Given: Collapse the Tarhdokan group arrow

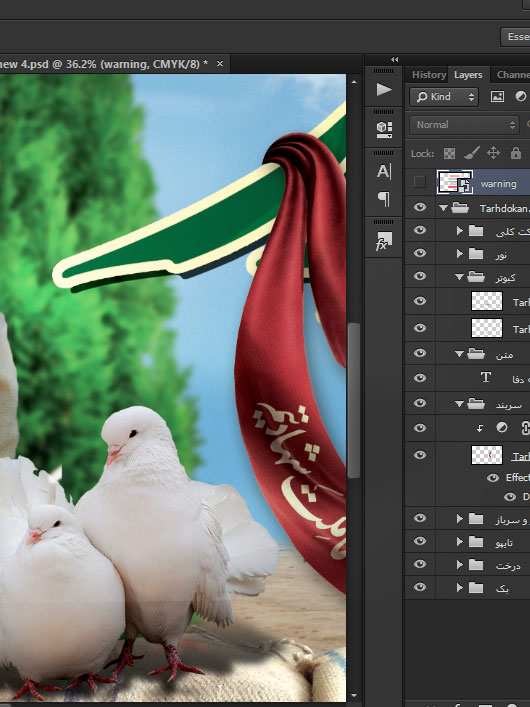Looking at the screenshot, I should pyautogui.click(x=443, y=208).
